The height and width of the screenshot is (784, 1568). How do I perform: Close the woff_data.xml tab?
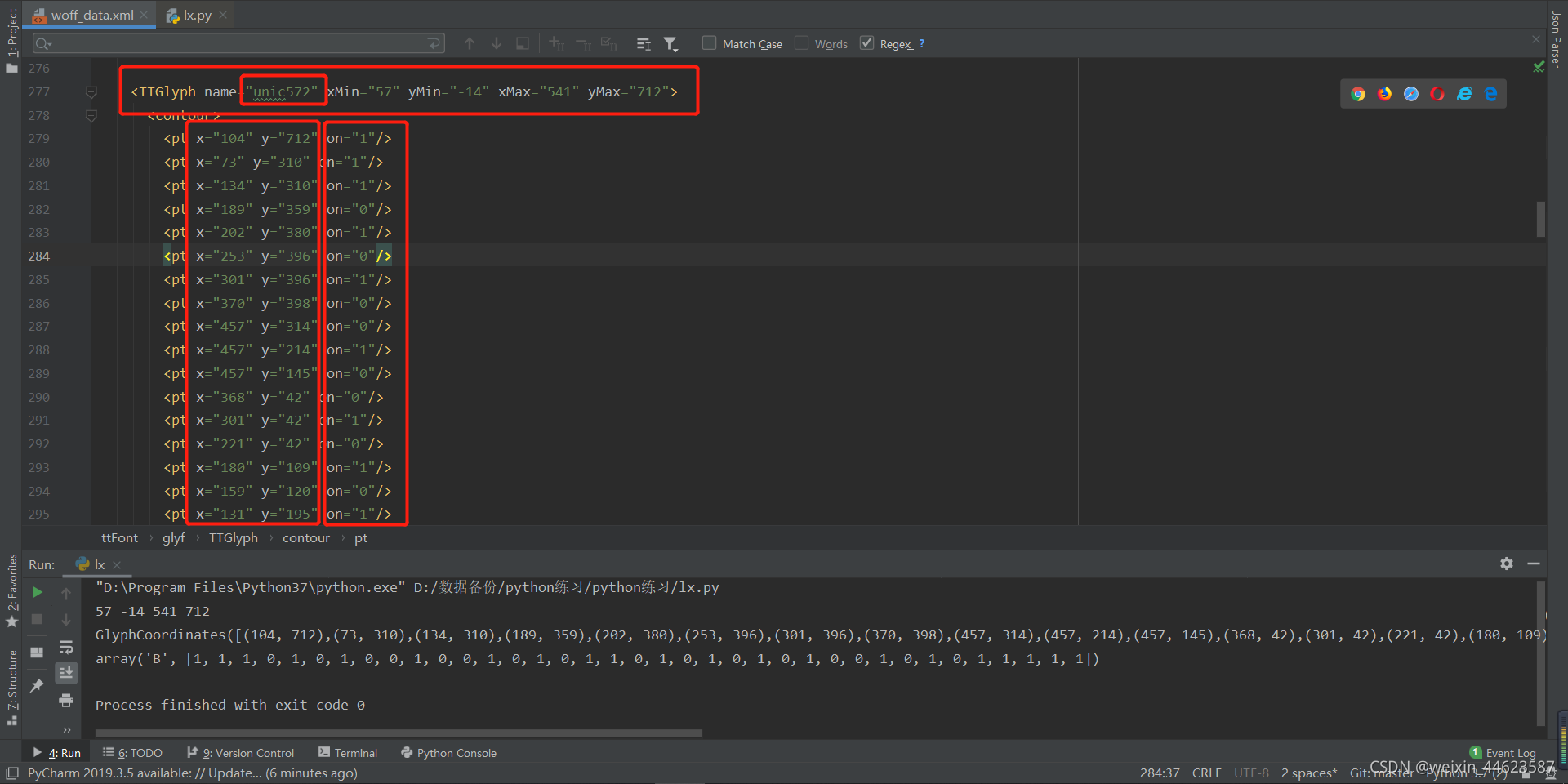(144, 15)
